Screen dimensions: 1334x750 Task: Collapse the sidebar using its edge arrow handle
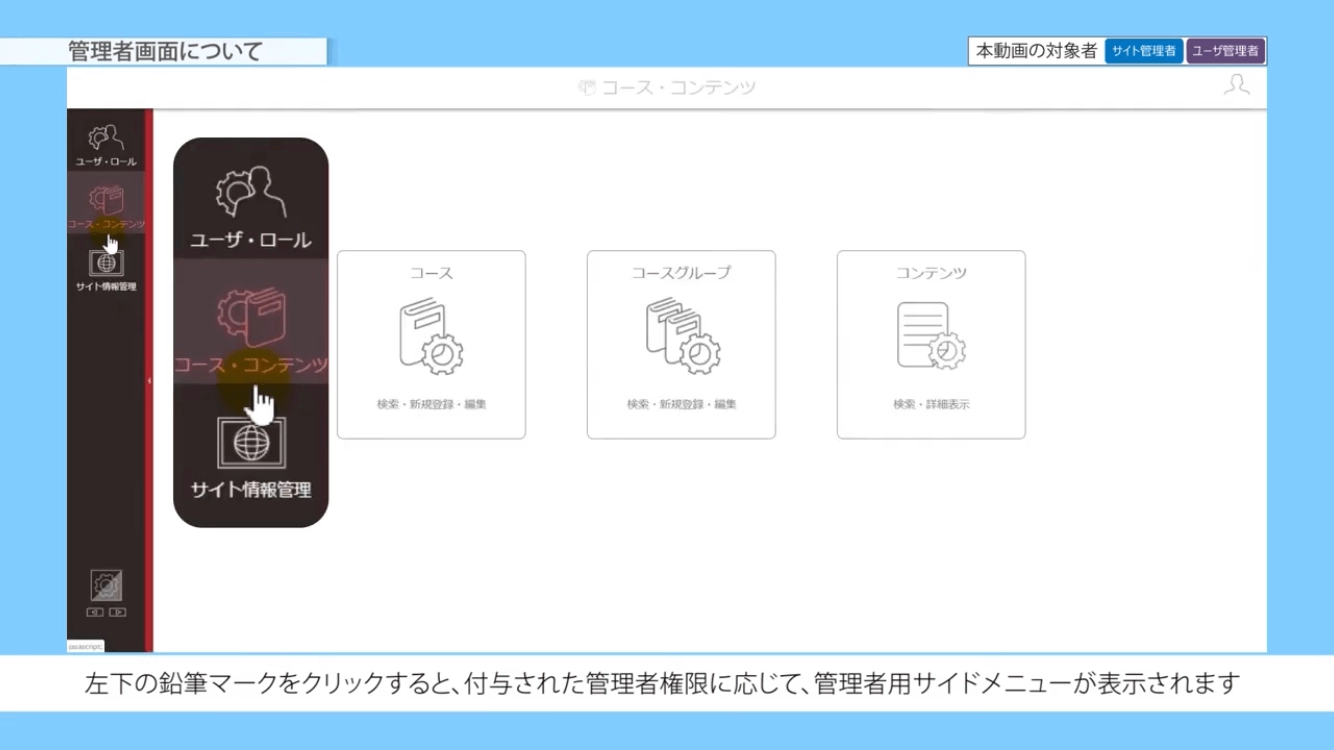click(x=149, y=381)
